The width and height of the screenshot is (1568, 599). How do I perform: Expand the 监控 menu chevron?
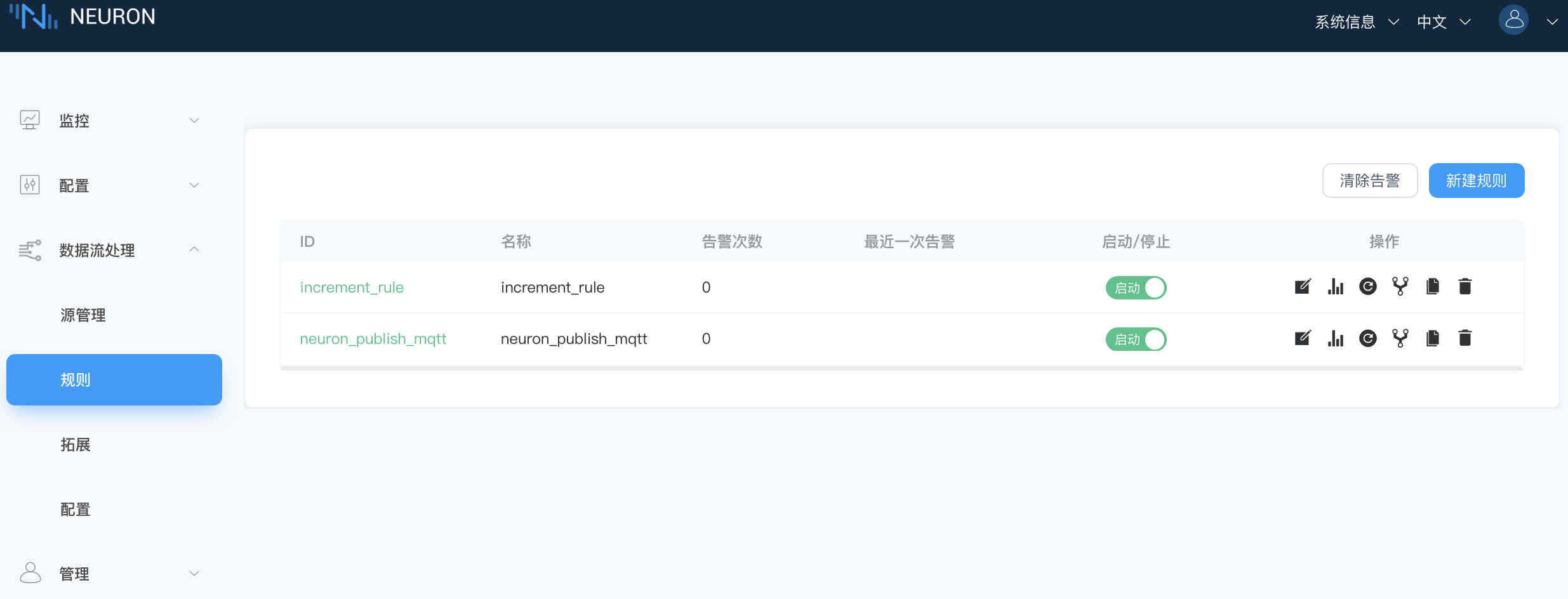click(194, 121)
